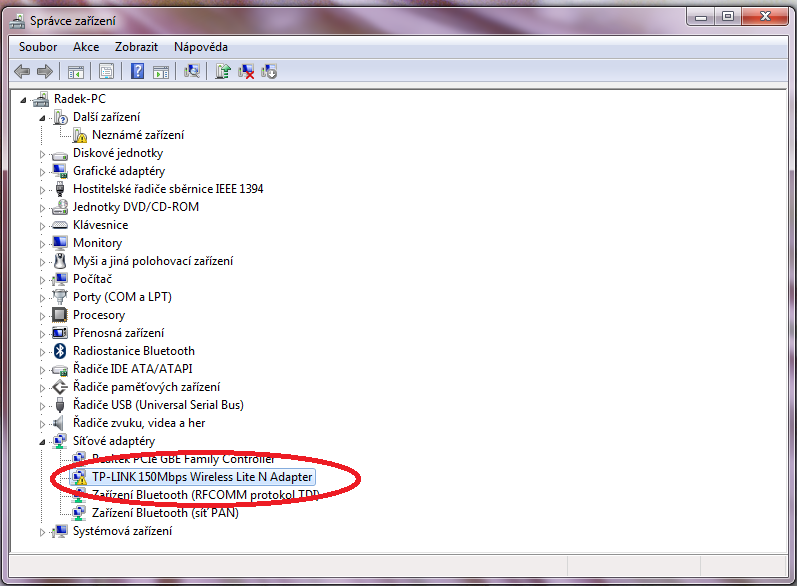
Task: Click the Bluetooth radio icon
Action: (60, 351)
